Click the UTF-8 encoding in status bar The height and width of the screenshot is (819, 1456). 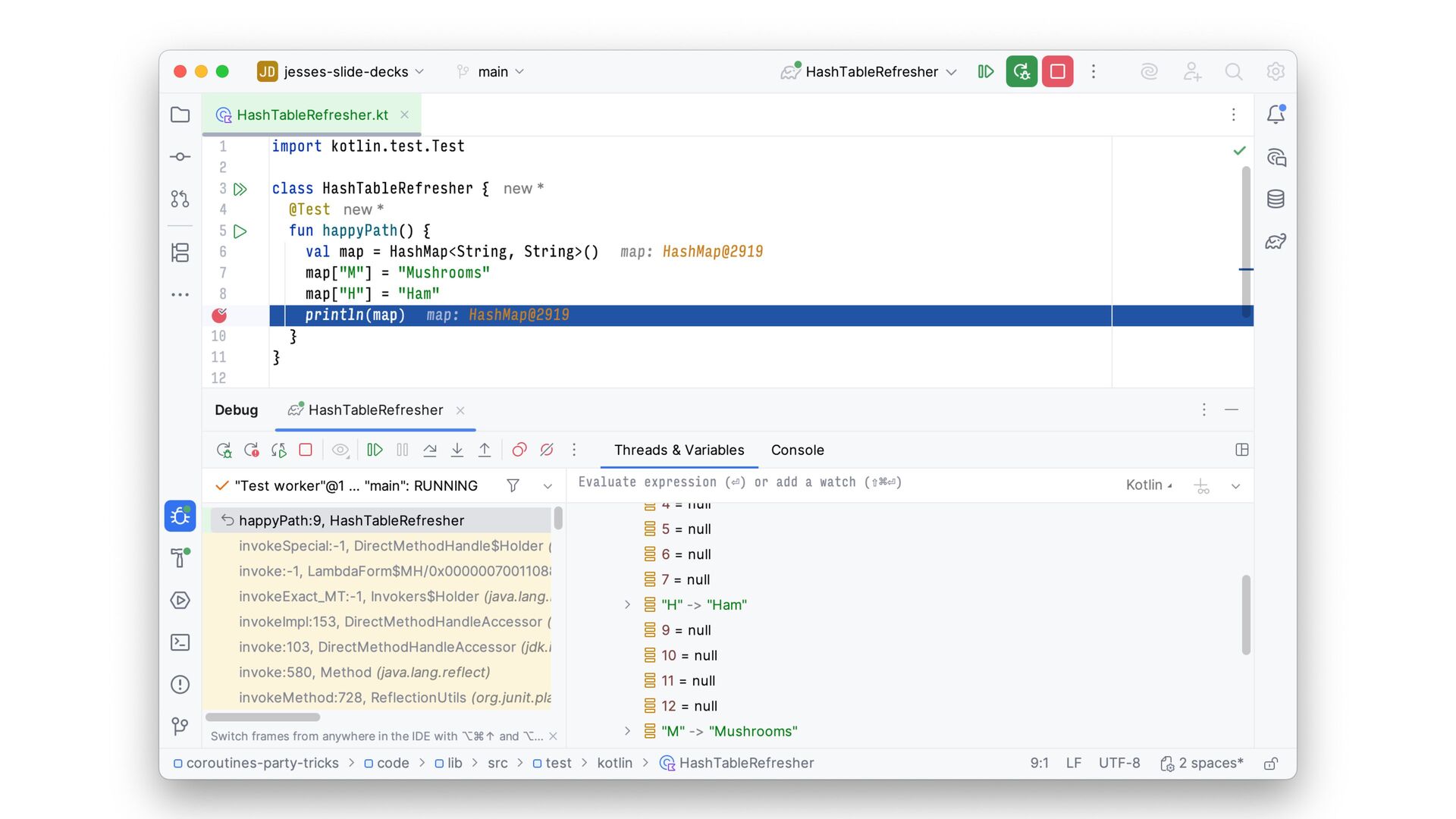1119,763
